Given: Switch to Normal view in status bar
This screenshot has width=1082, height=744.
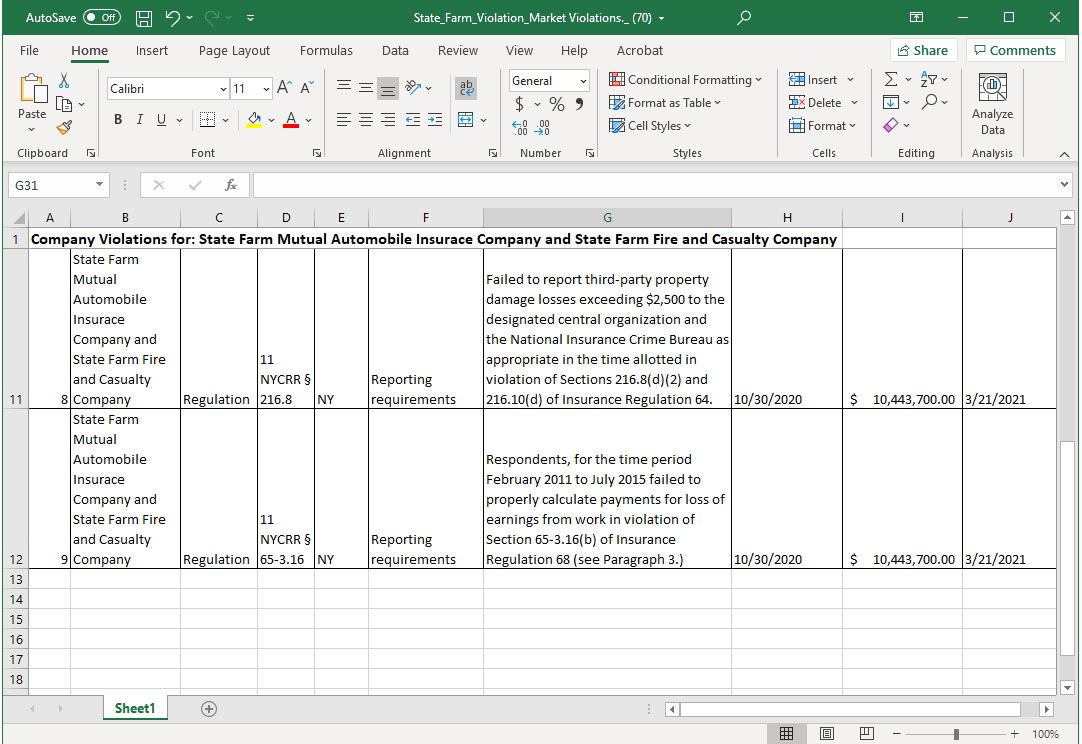Looking at the screenshot, I should pos(786,734).
